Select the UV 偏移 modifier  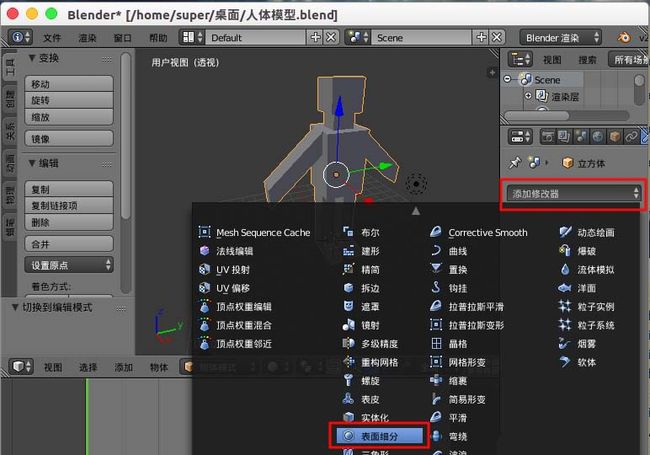(x=224, y=288)
